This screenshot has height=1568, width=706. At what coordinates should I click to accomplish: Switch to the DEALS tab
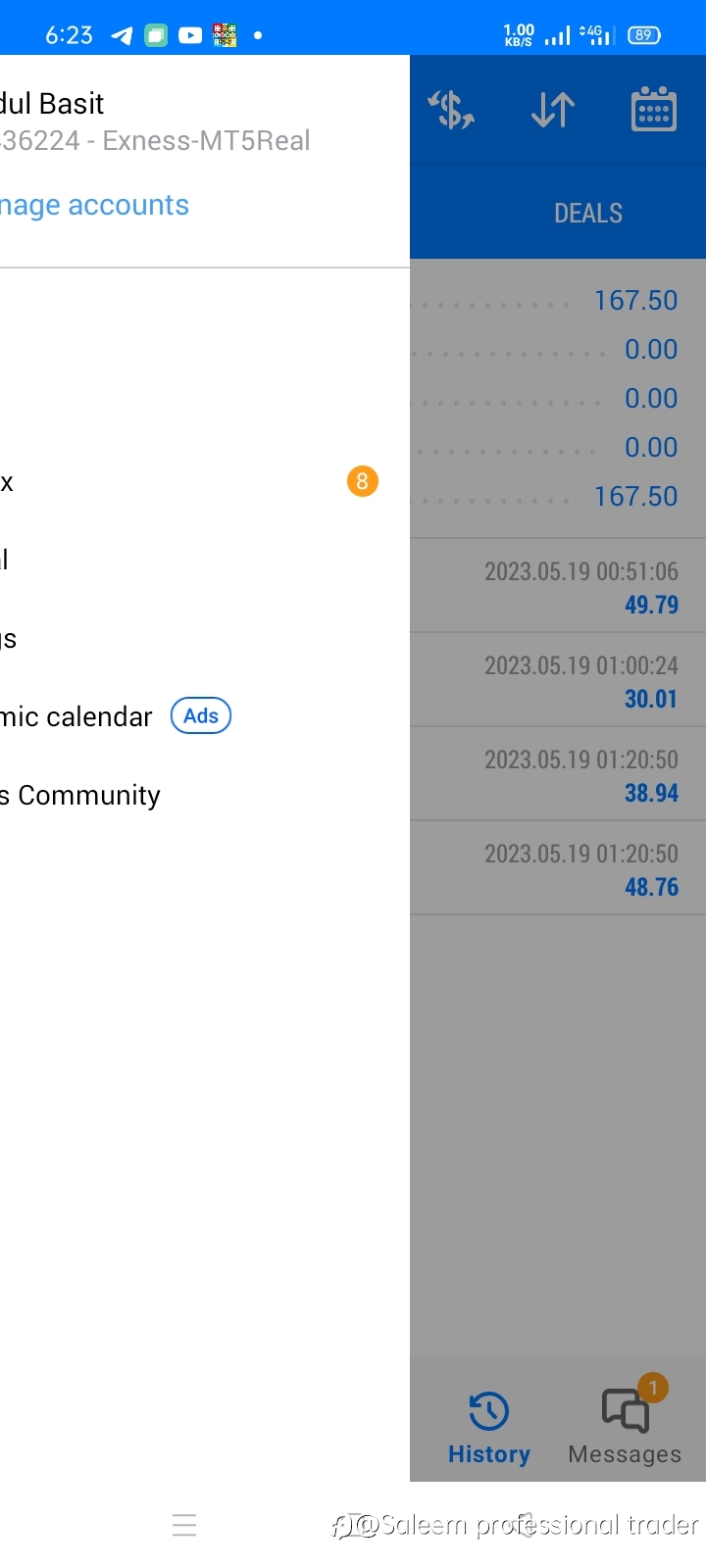click(588, 213)
